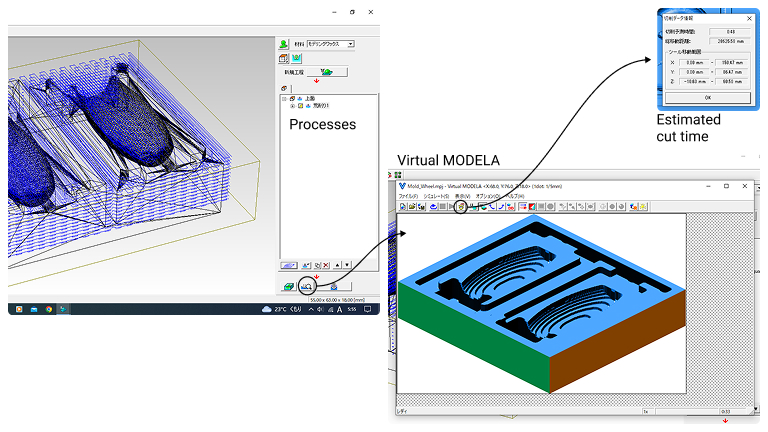The image size is (768, 432).
Task: Click the estimated cutting time field
Action: click(730, 32)
